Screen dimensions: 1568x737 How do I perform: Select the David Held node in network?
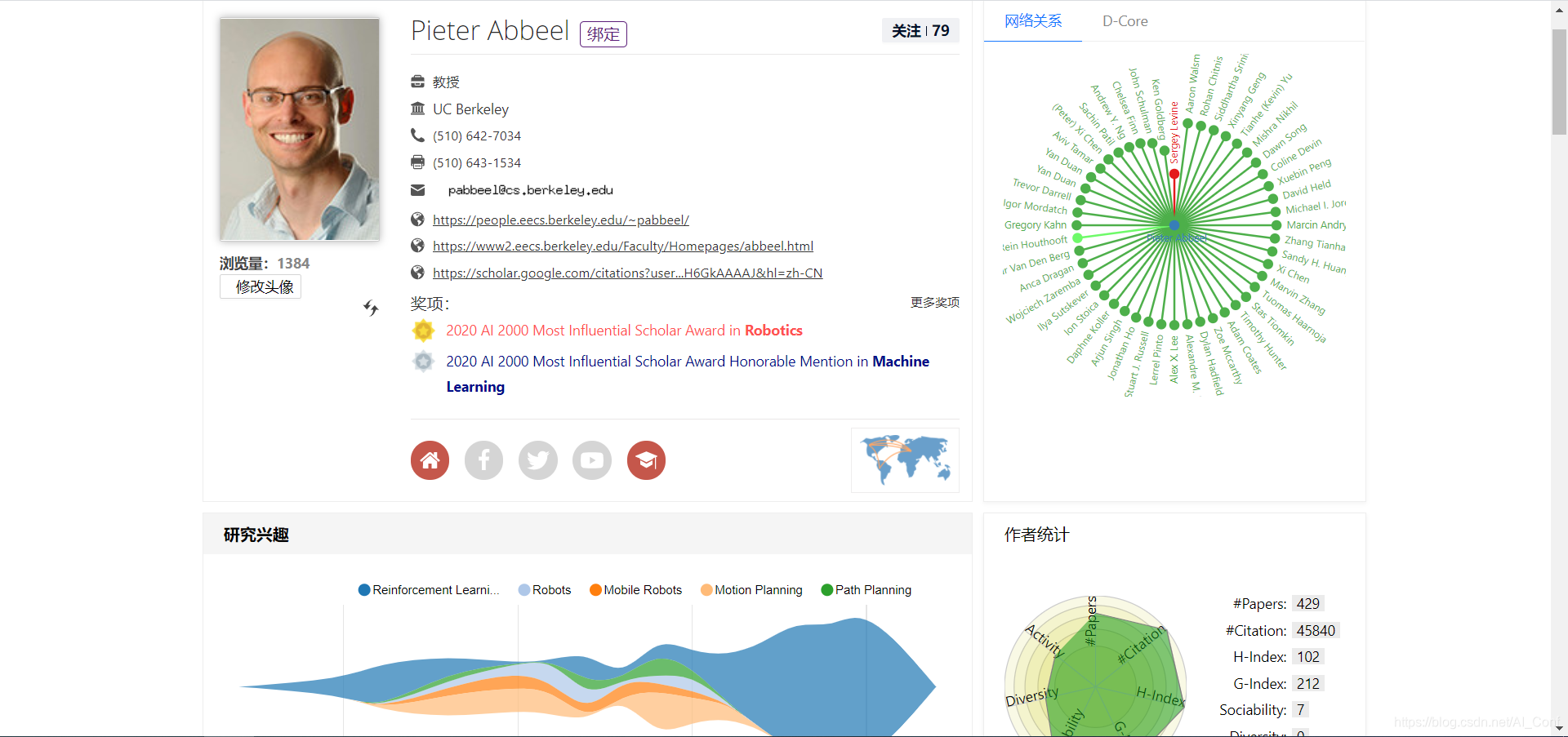1272,199
